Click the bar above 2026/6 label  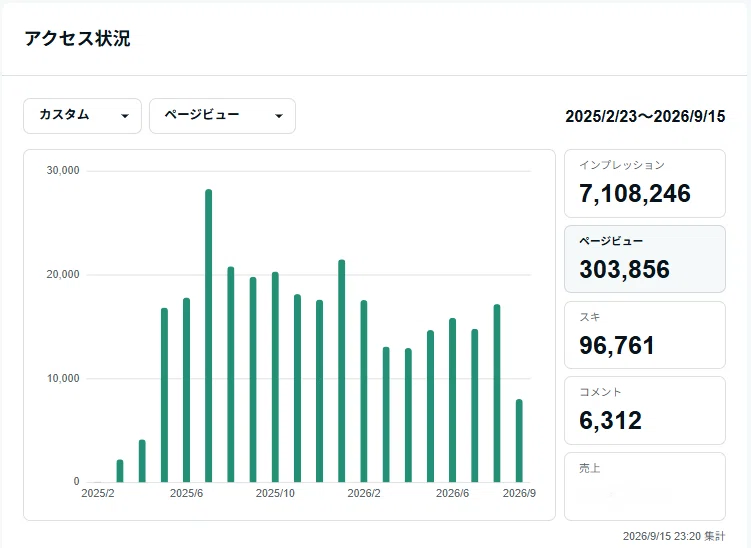[452, 400]
